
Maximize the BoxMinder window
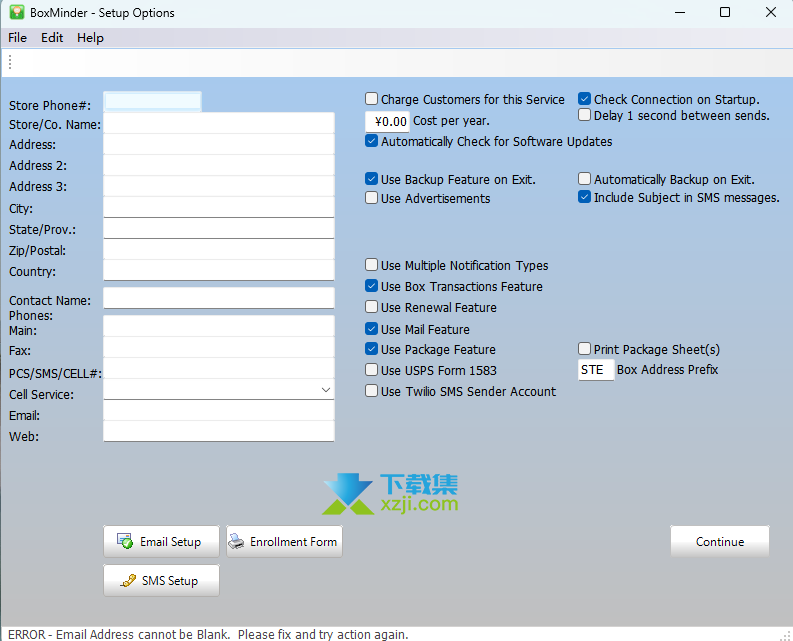(x=725, y=12)
